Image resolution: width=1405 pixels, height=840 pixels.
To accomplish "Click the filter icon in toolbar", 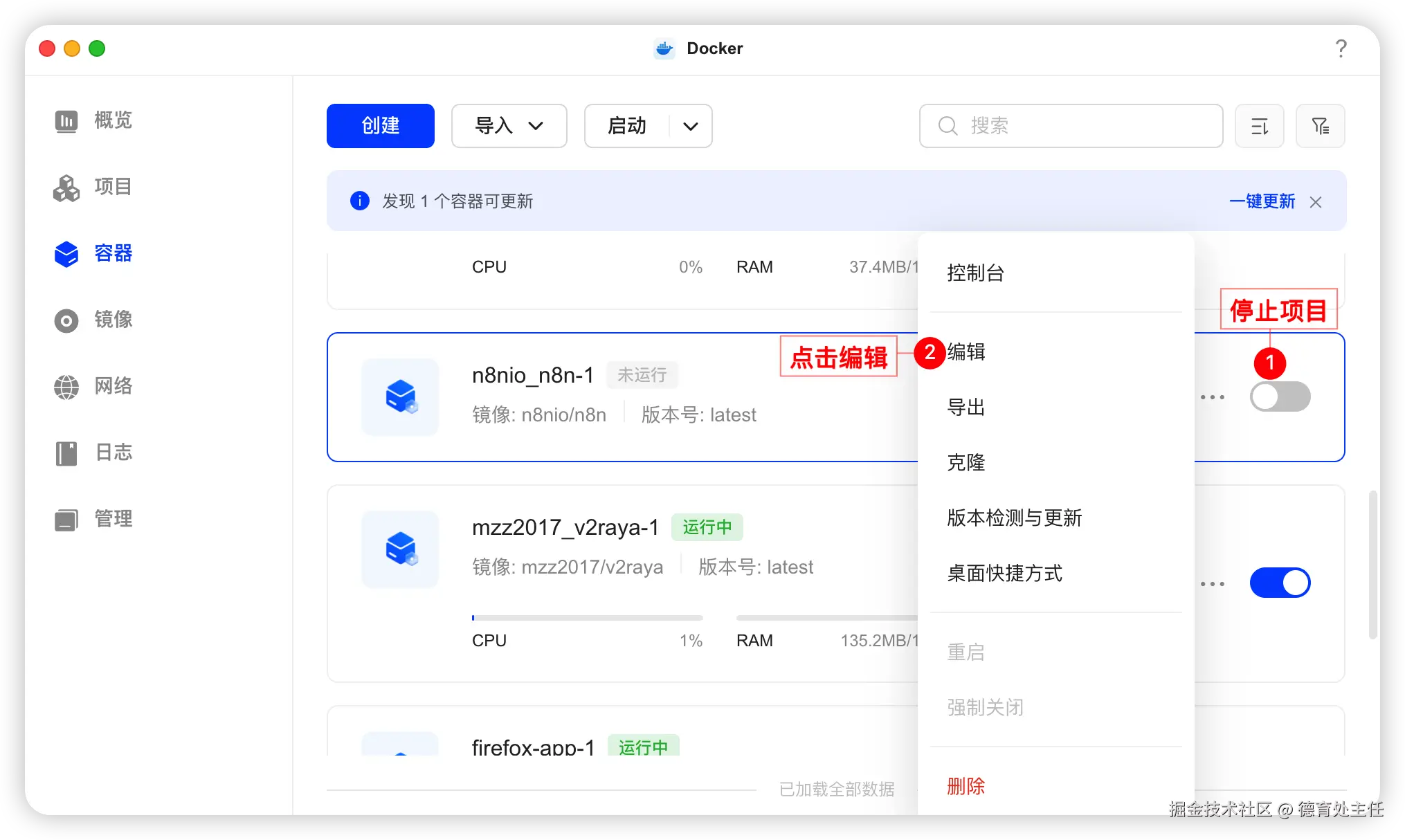I will (1320, 126).
